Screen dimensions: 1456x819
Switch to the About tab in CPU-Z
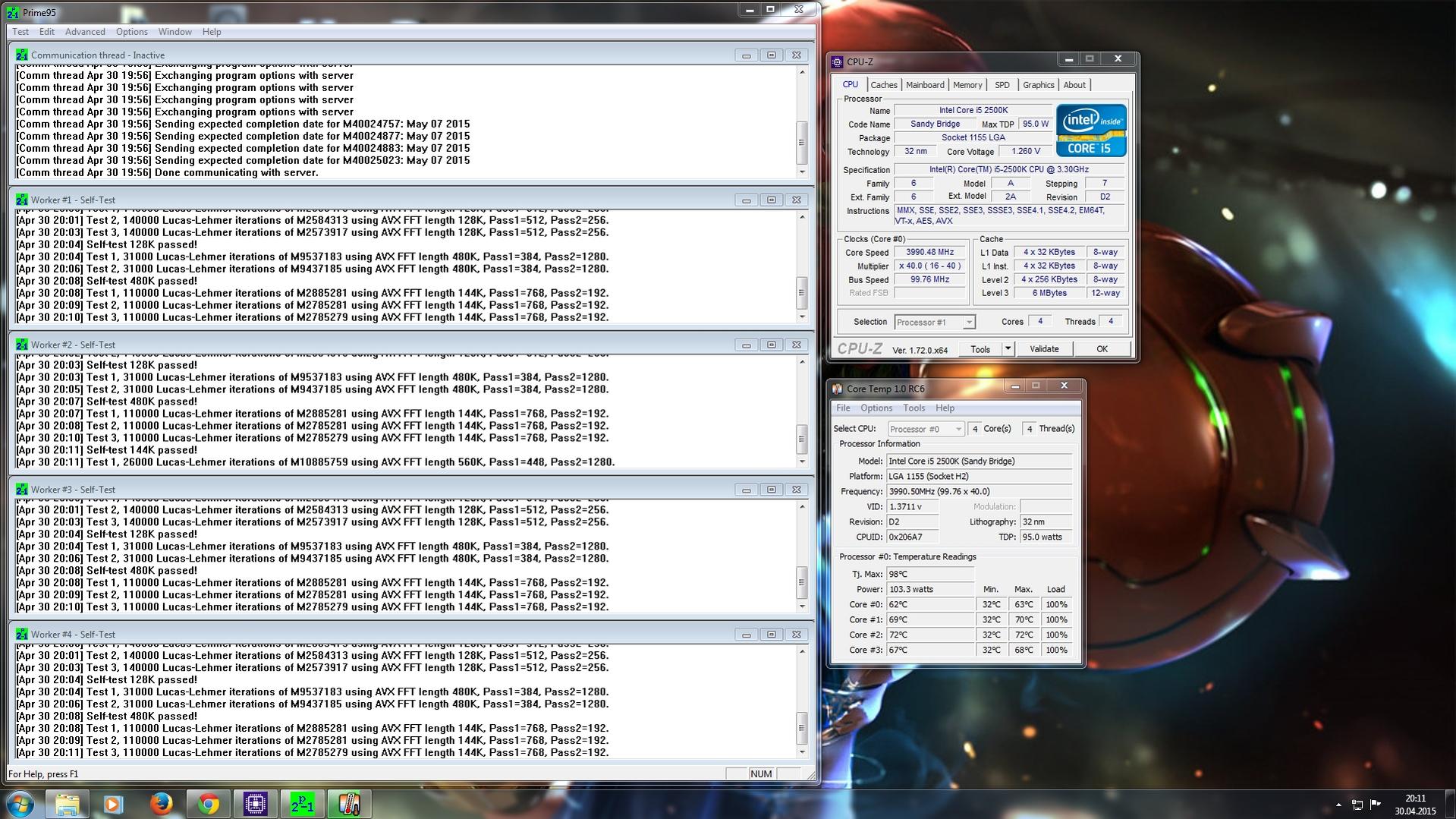(x=1074, y=85)
